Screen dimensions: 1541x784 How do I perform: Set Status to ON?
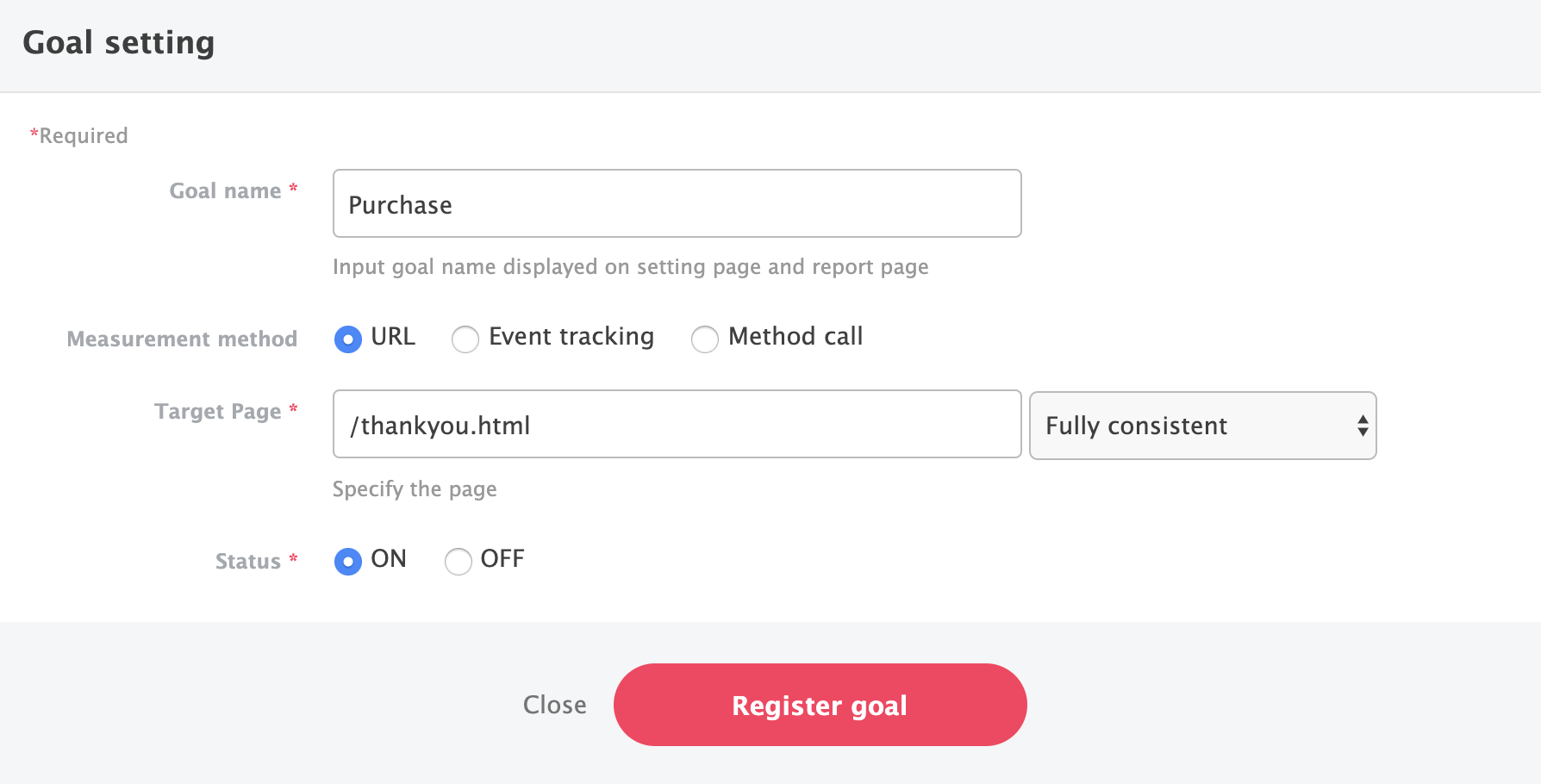(348, 562)
